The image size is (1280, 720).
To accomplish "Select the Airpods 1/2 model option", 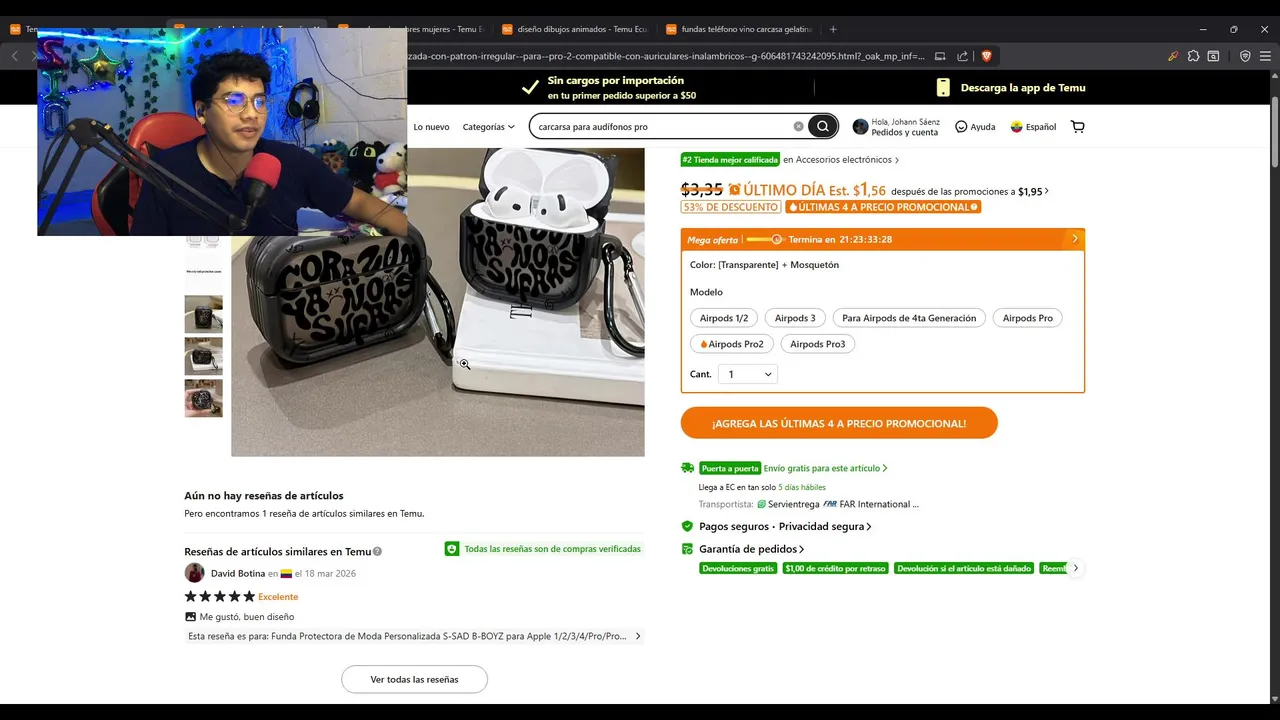I will coord(724,318).
